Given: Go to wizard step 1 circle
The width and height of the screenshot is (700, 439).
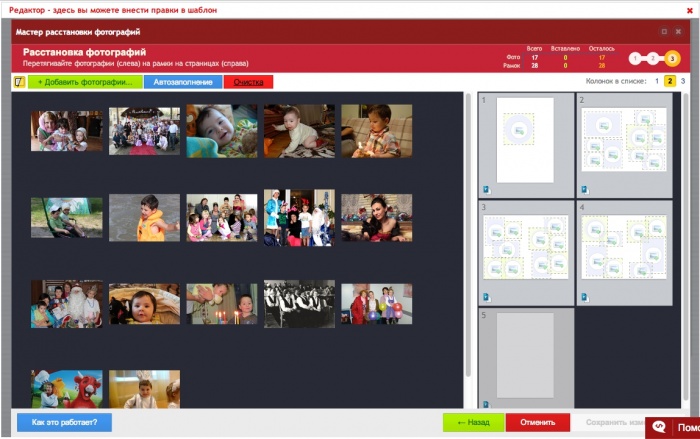Looking at the screenshot, I should click(635, 59).
